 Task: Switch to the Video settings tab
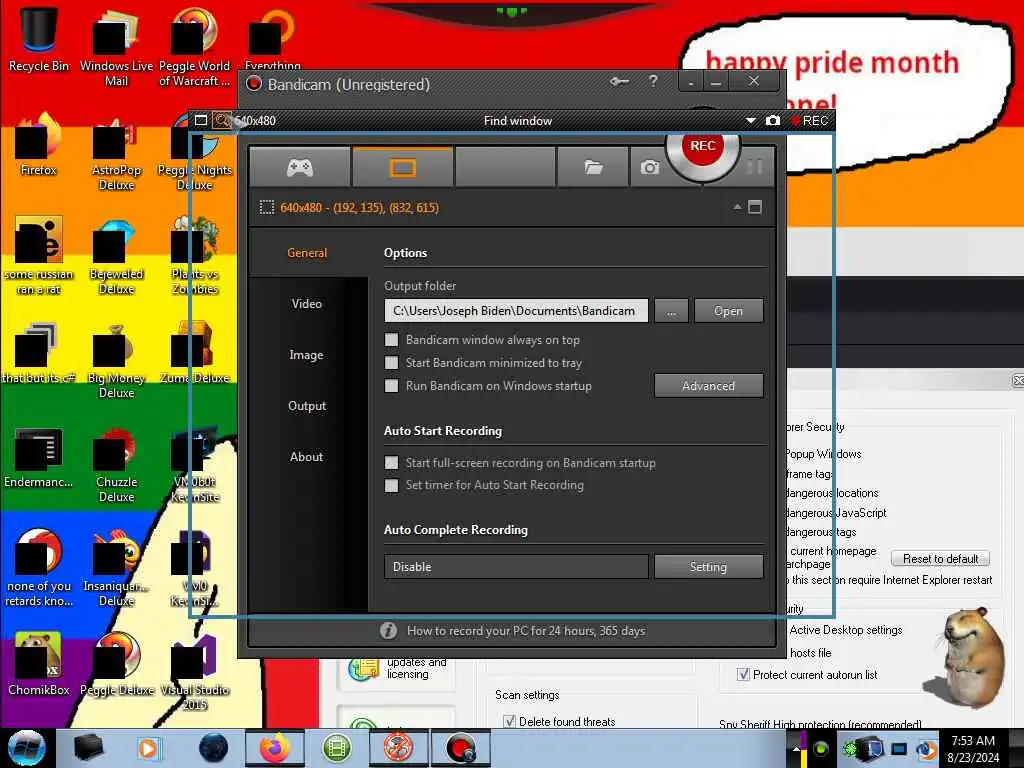pos(307,304)
